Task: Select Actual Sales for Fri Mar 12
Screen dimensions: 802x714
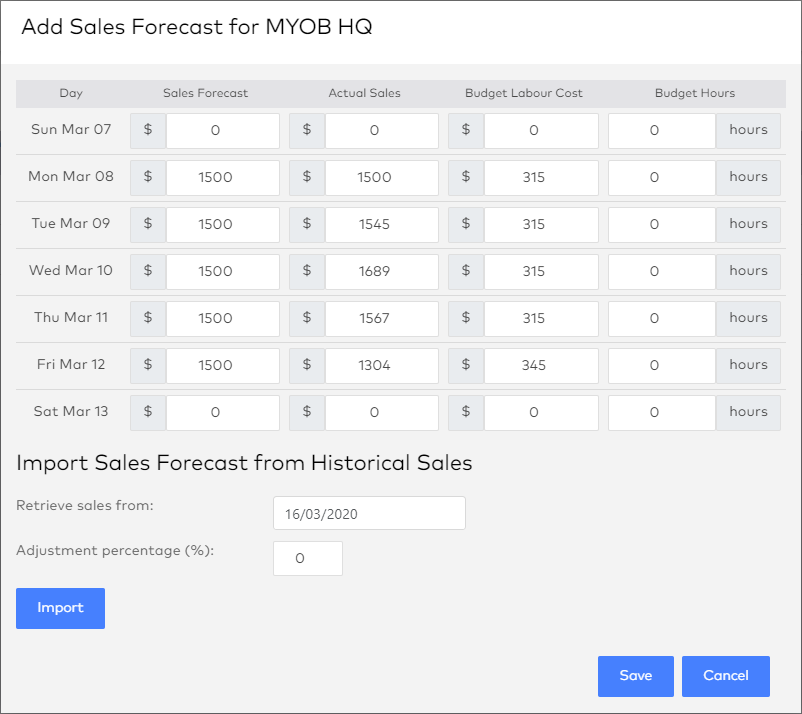Action: click(381, 365)
